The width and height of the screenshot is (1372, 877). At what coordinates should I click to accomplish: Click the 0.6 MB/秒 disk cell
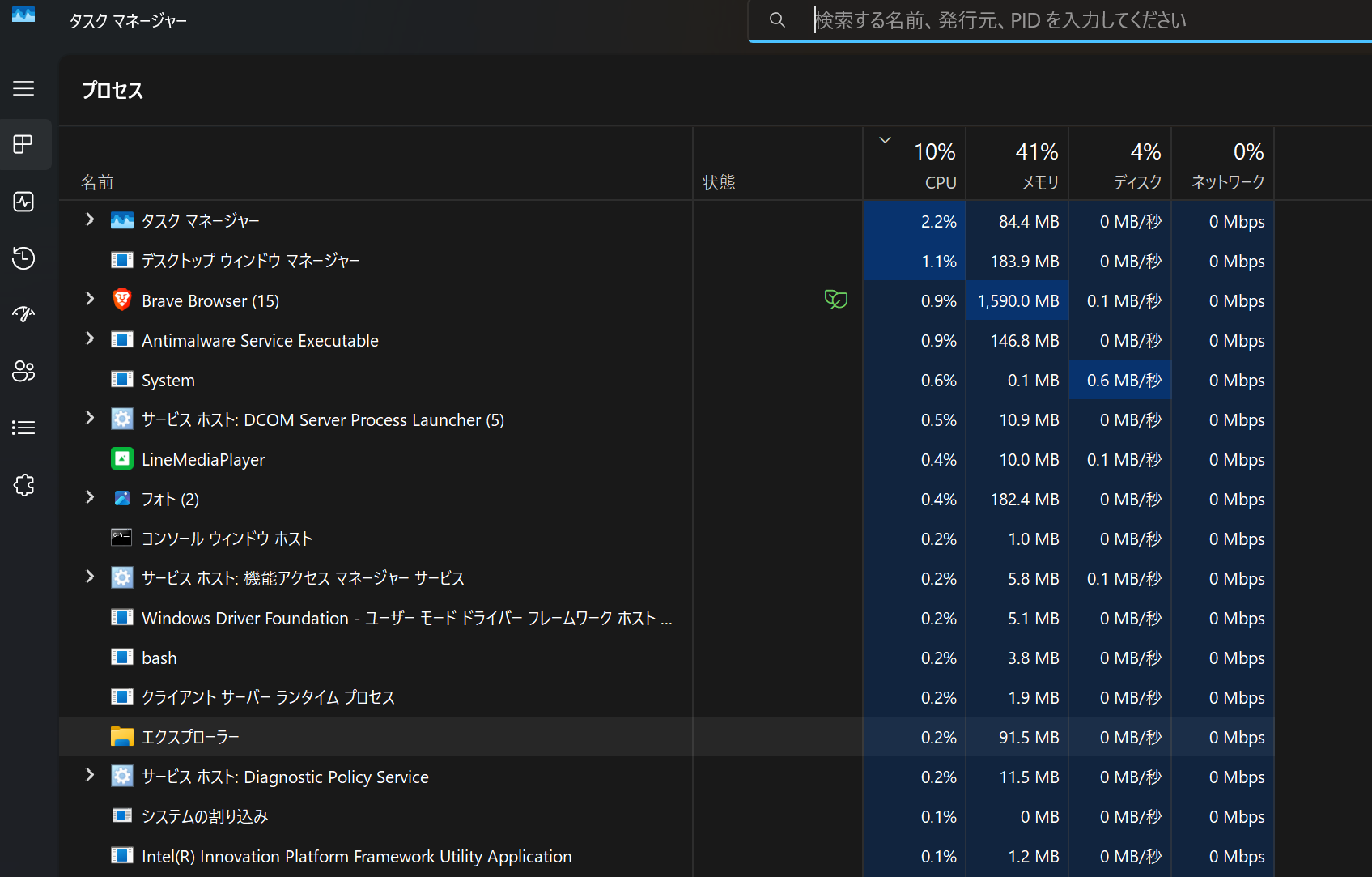(x=1120, y=380)
